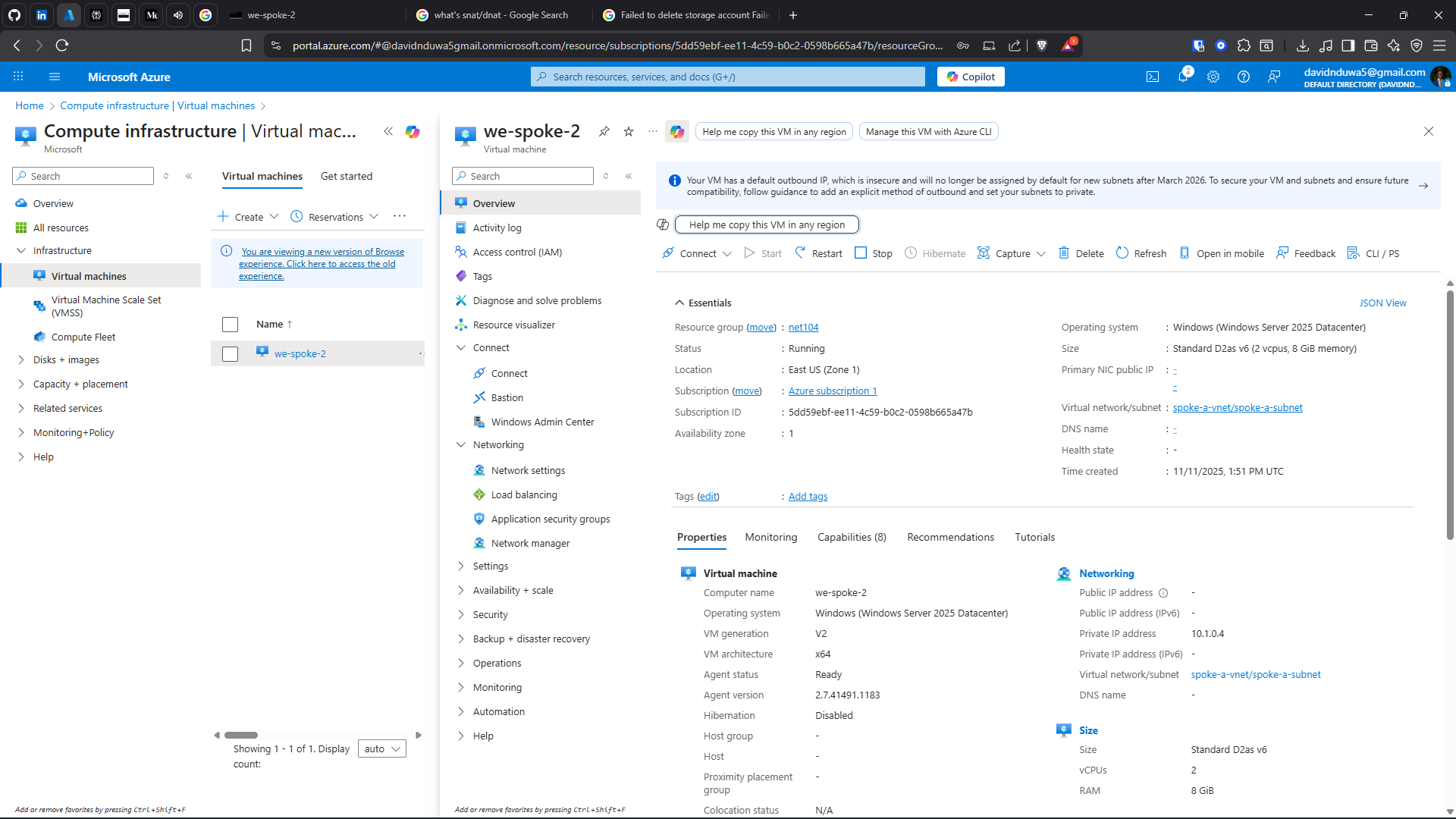This screenshot has width=1456, height=819.
Task: Delete the virtual machine
Action: click(1081, 253)
